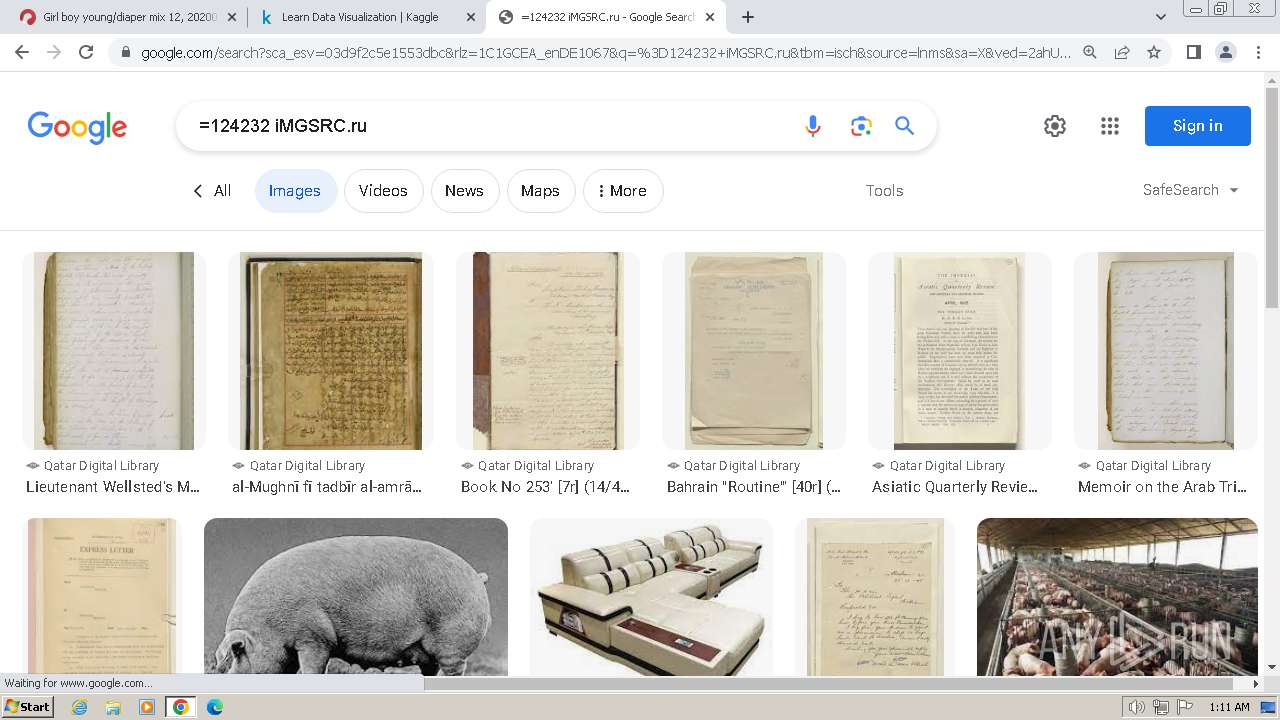Close the Kaggle Learn Data Visualization tab
The width and height of the screenshot is (1280, 720).
(x=471, y=17)
